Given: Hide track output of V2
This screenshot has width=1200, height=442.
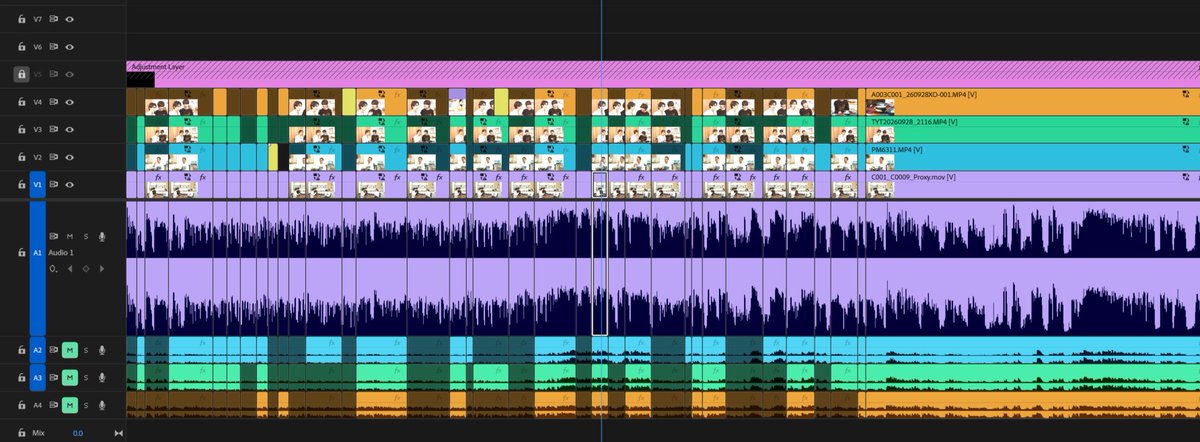Looking at the screenshot, I should (70, 157).
